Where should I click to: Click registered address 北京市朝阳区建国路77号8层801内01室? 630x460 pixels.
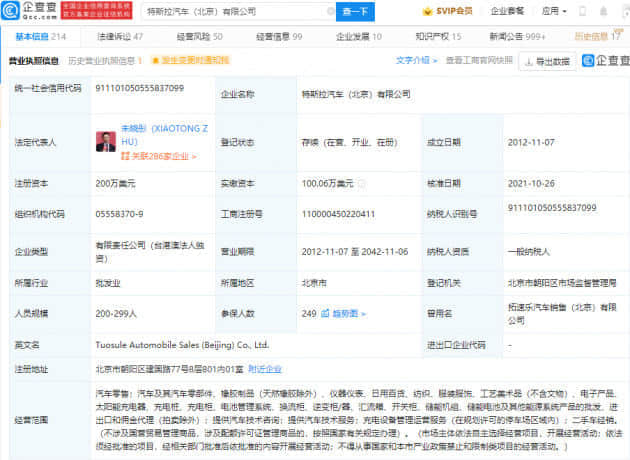pos(170,369)
